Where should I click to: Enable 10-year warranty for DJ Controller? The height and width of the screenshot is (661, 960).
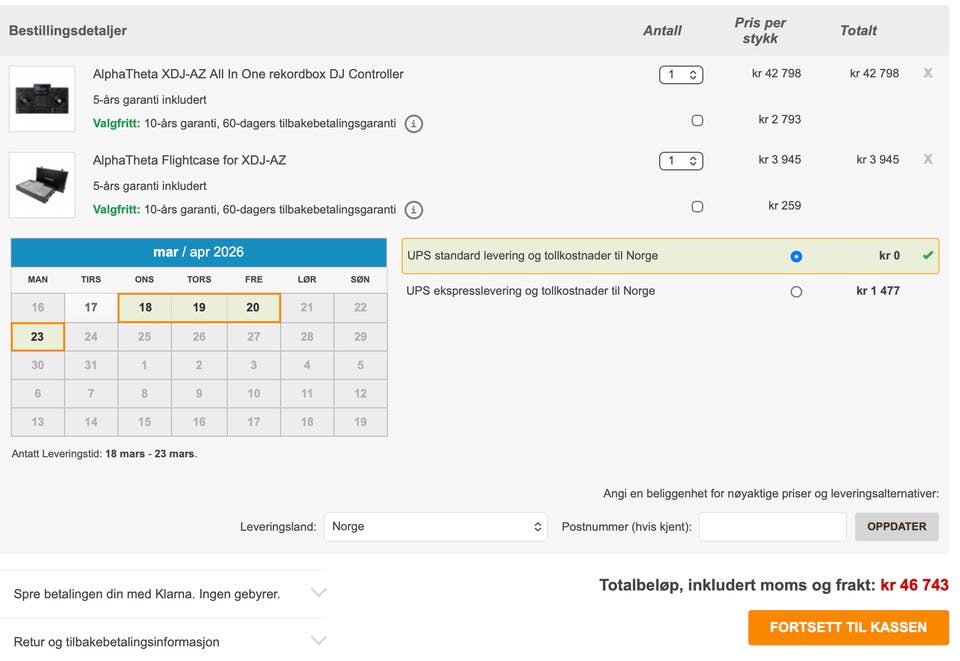pos(697,120)
